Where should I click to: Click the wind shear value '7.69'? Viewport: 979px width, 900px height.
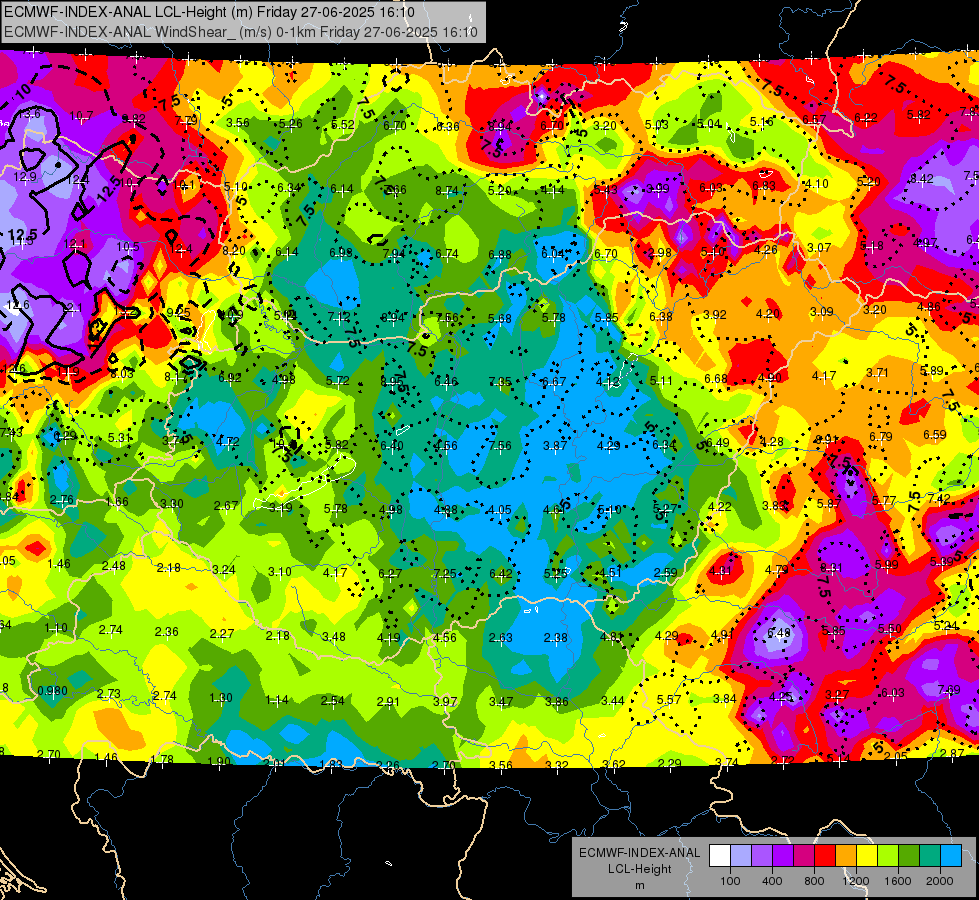coord(949,690)
